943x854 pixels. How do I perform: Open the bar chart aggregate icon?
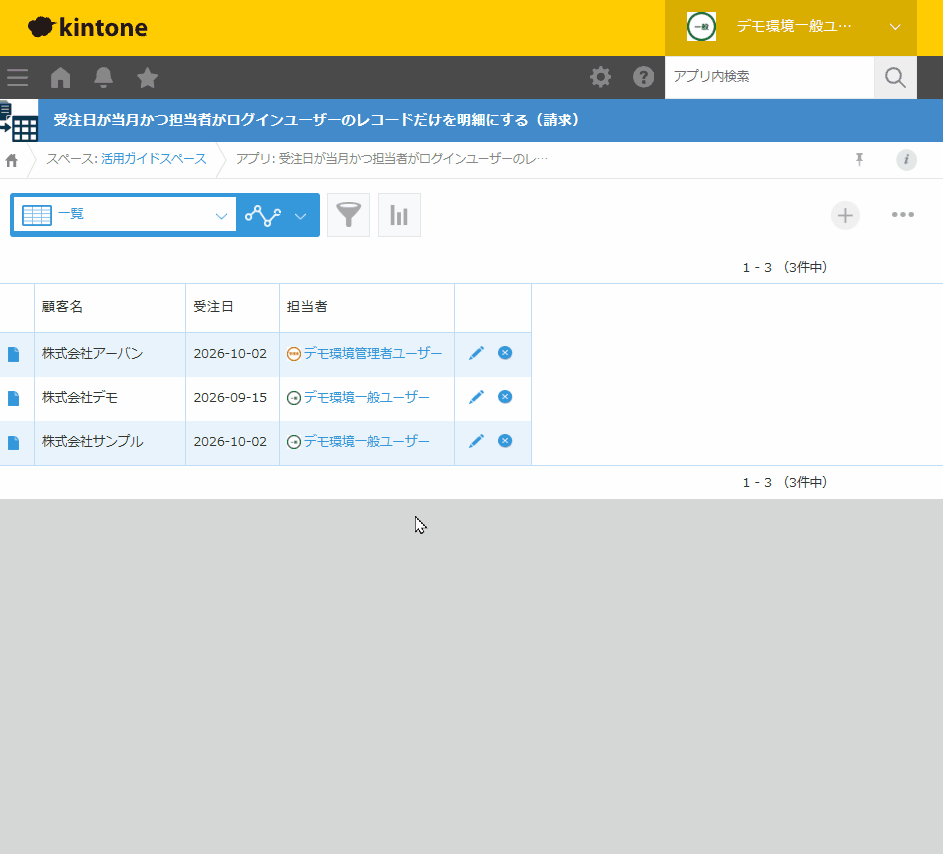(399, 215)
